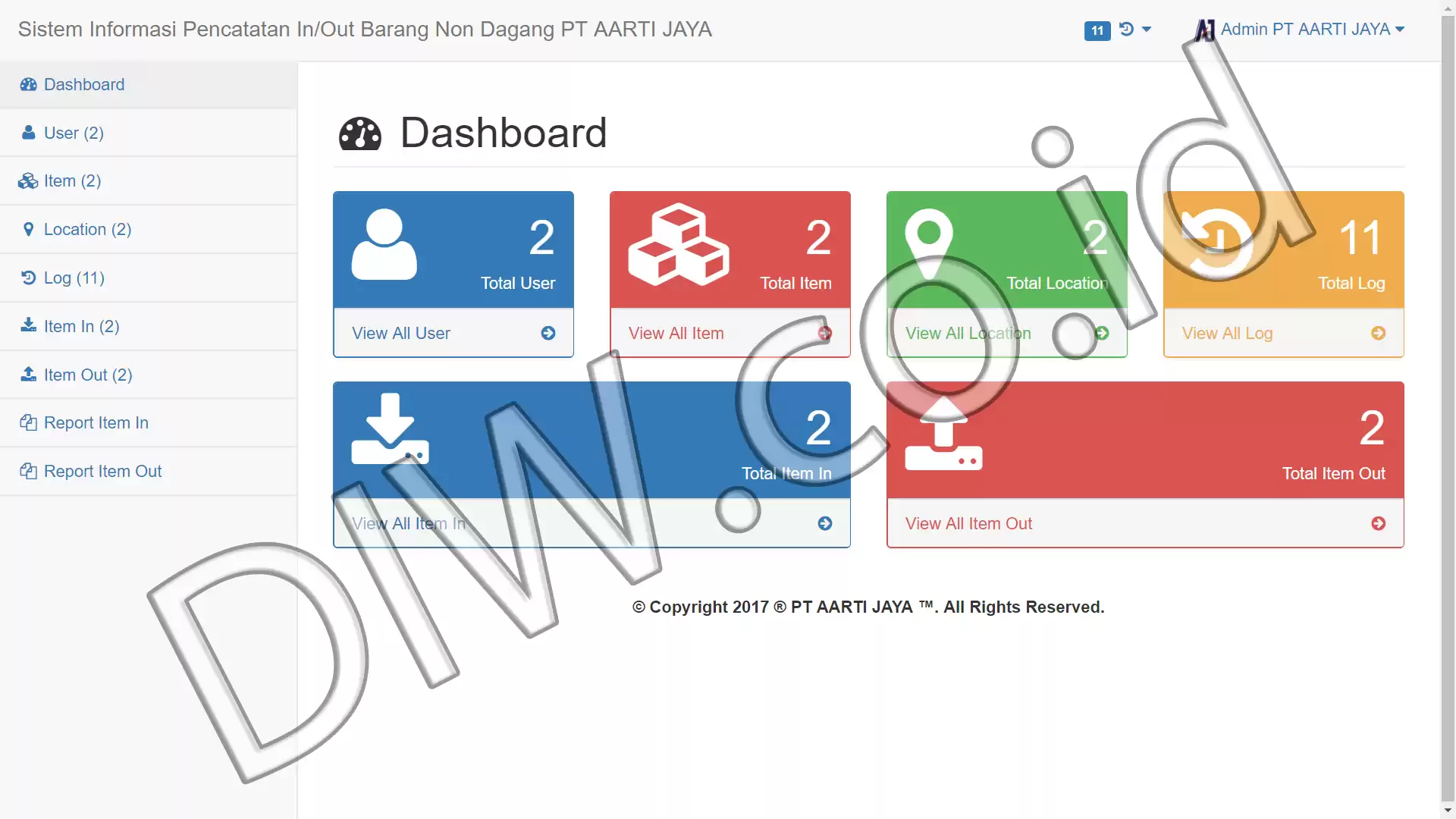Click View All Location link
Screen dimensions: 1456x819
(x=968, y=333)
